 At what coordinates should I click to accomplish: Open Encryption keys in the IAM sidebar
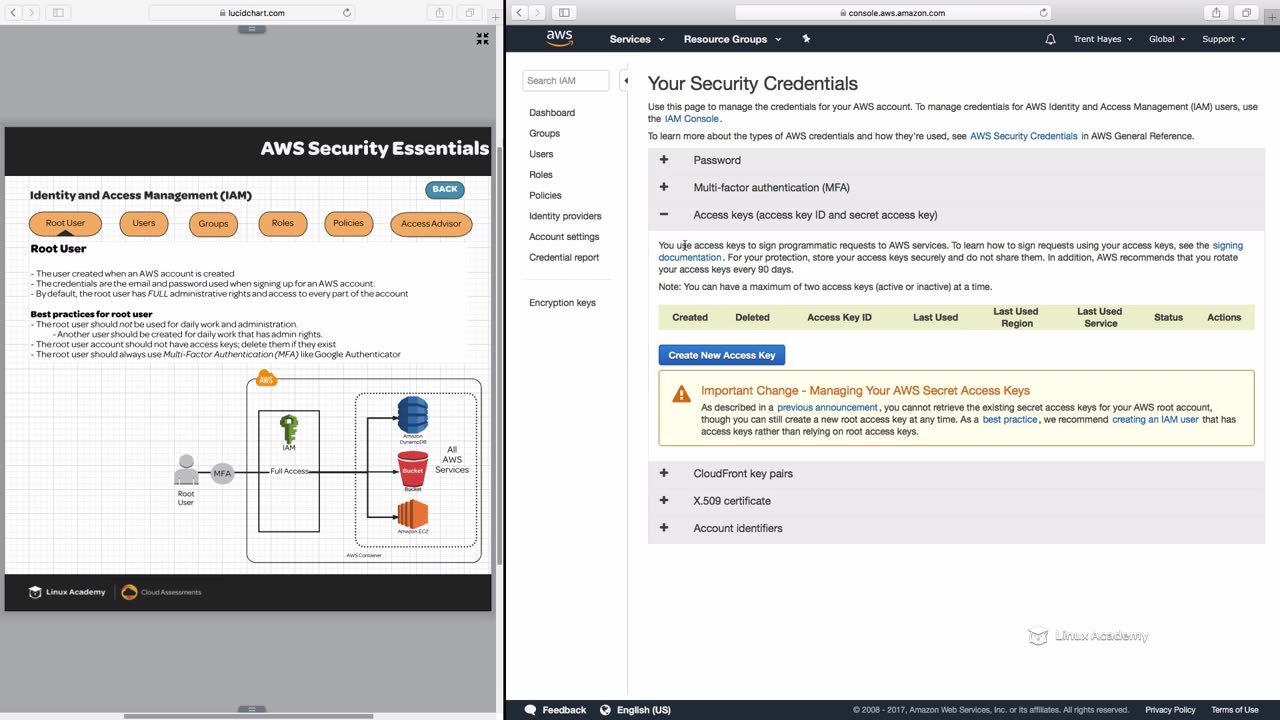(562, 303)
